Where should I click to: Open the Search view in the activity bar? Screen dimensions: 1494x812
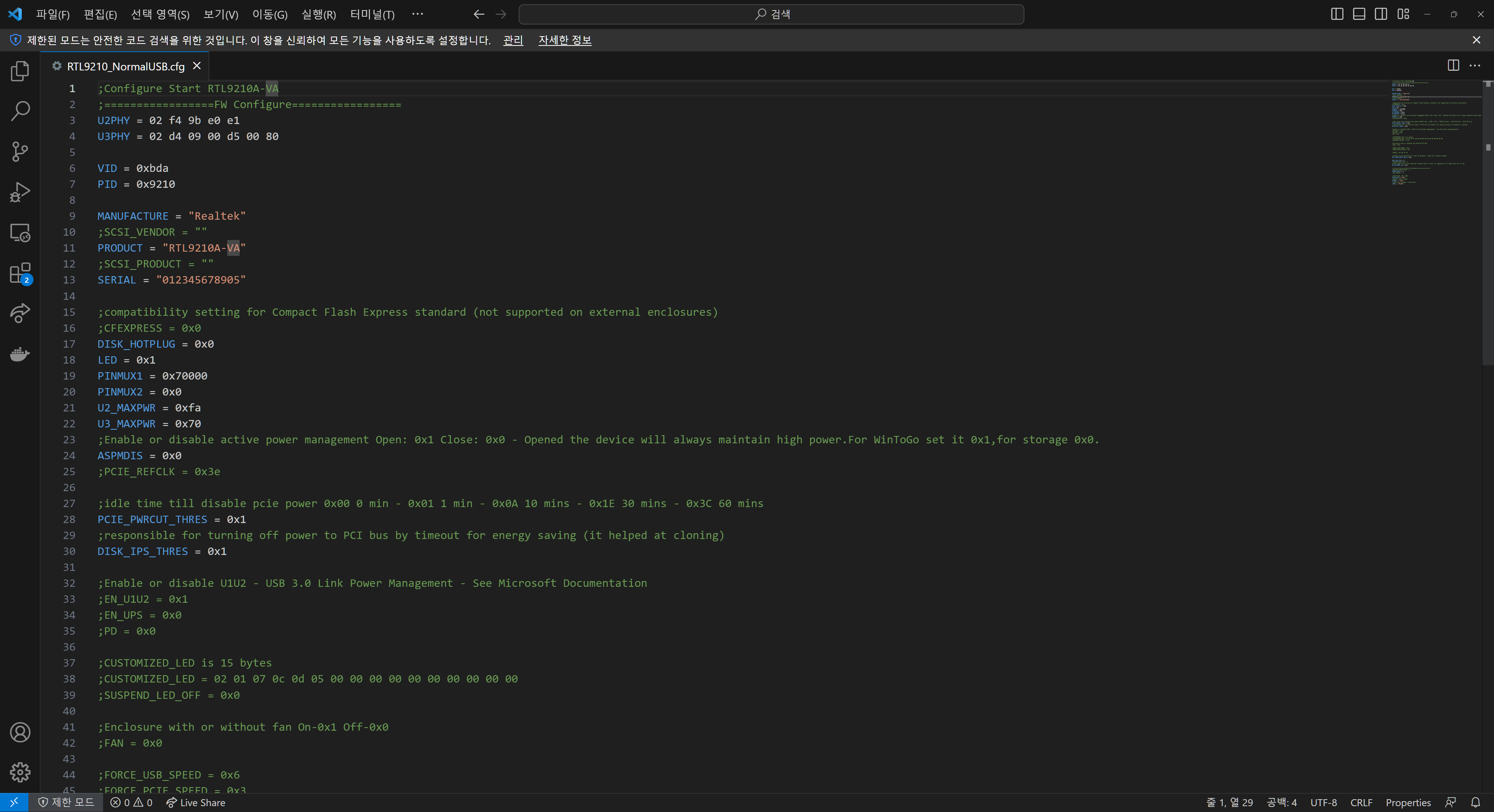point(20,111)
